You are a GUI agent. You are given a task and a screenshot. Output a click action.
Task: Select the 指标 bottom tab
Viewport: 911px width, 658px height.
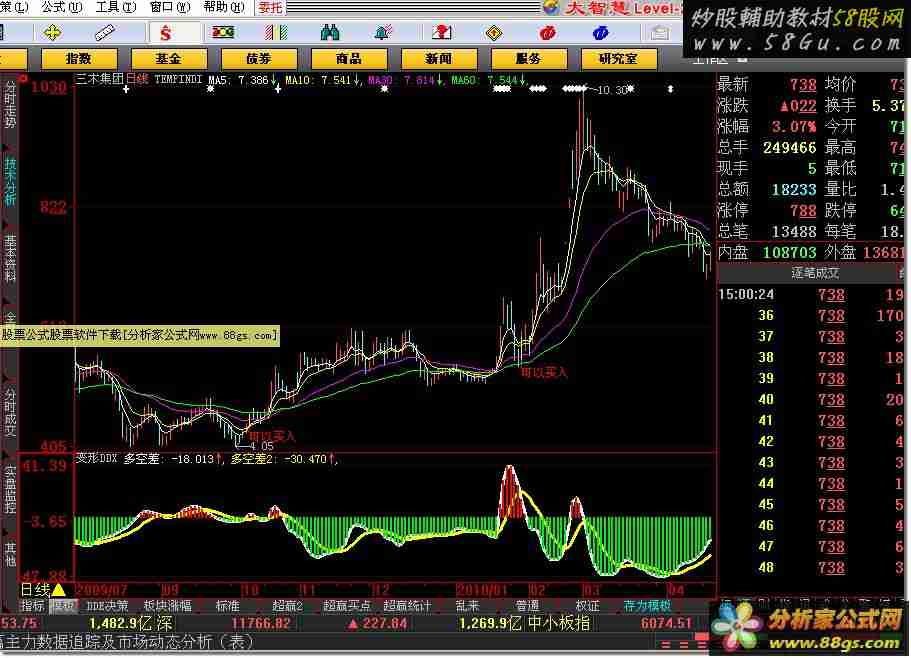33,606
